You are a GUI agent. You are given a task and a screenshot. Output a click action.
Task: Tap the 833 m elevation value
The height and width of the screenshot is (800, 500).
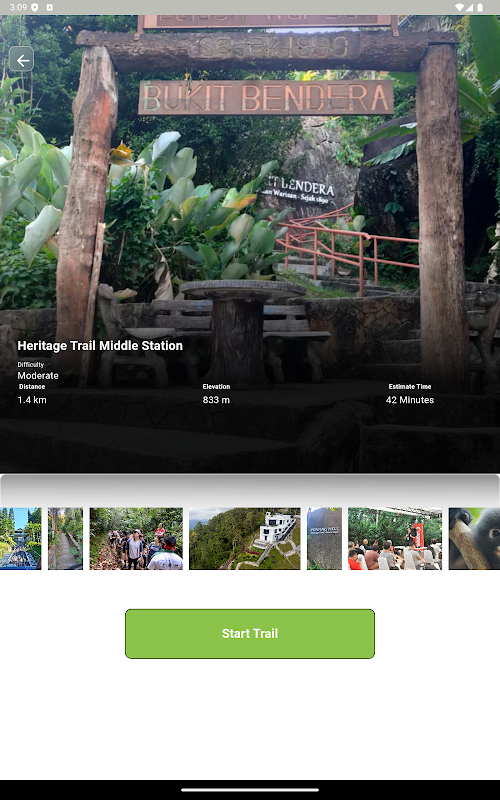pos(216,400)
